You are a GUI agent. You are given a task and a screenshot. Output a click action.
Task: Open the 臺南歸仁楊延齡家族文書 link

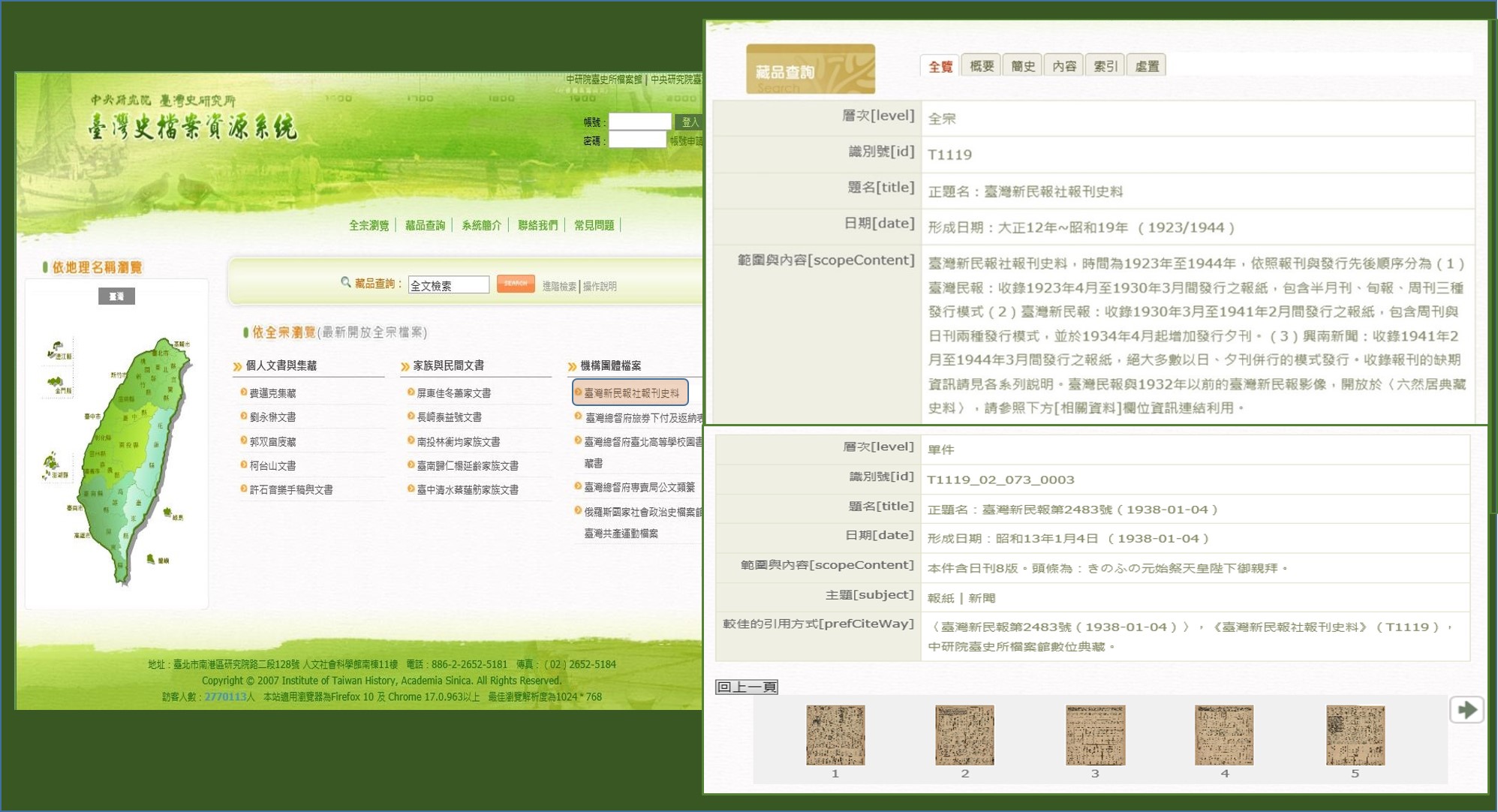pyautogui.click(x=468, y=466)
